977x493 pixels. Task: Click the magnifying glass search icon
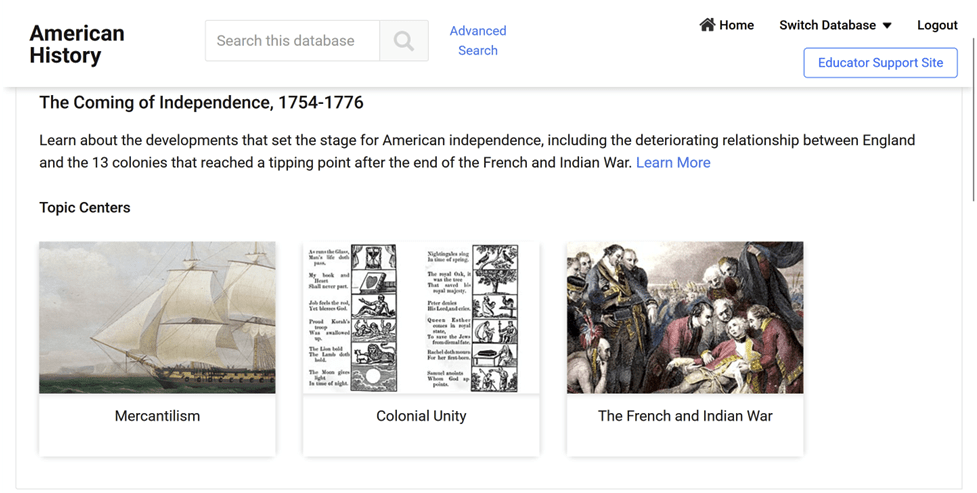point(404,41)
